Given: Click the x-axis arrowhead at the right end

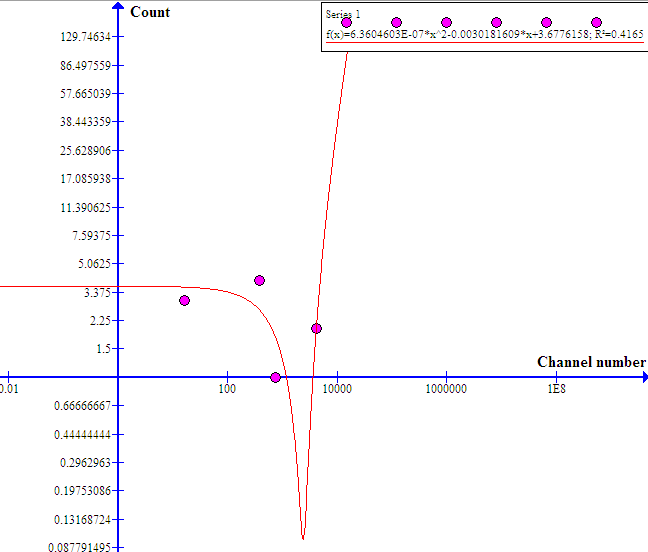Looking at the screenshot, I should coord(641,377).
